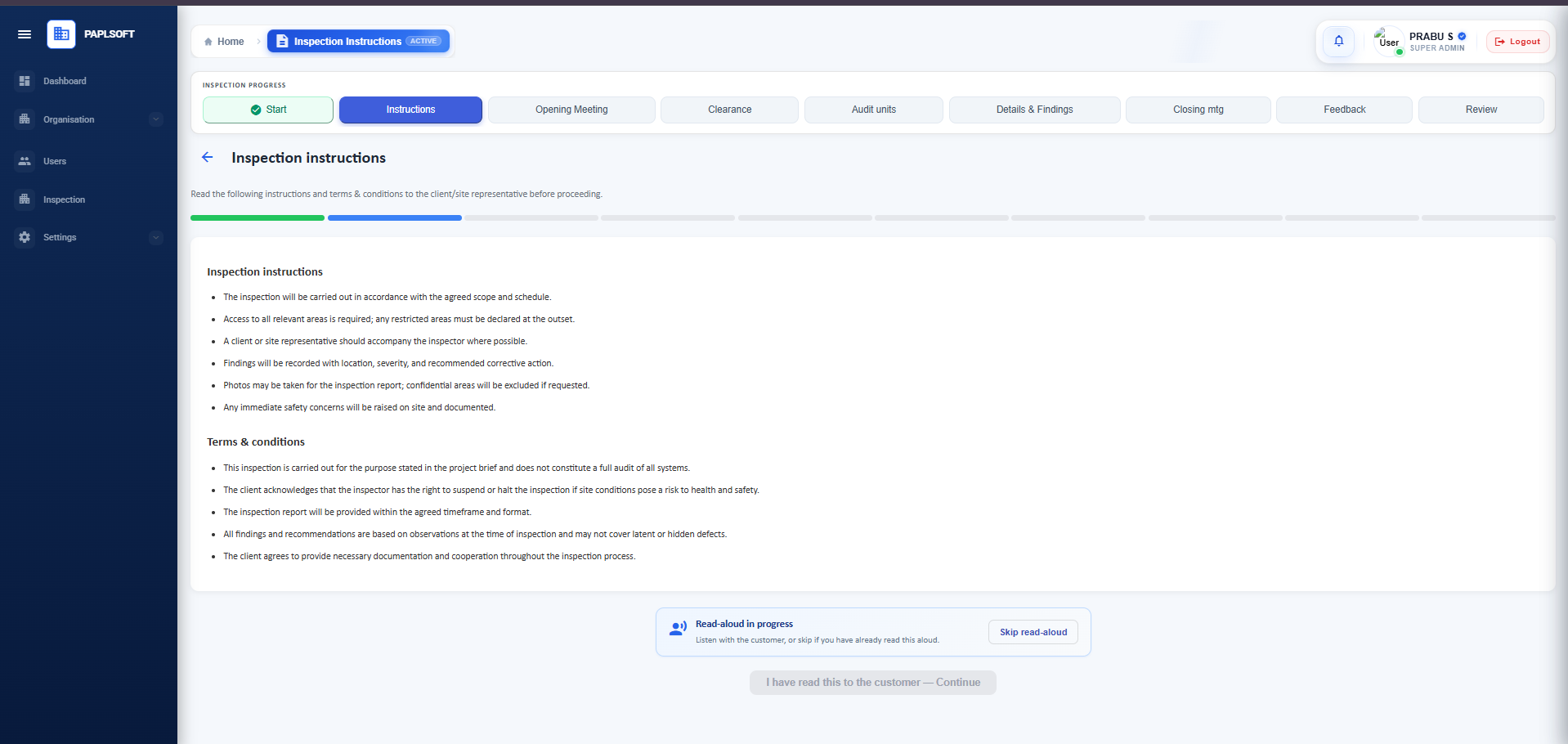Viewport: 1568px width, 744px height.
Task: Toggle the hamburger menu icon
Action: click(x=25, y=34)
